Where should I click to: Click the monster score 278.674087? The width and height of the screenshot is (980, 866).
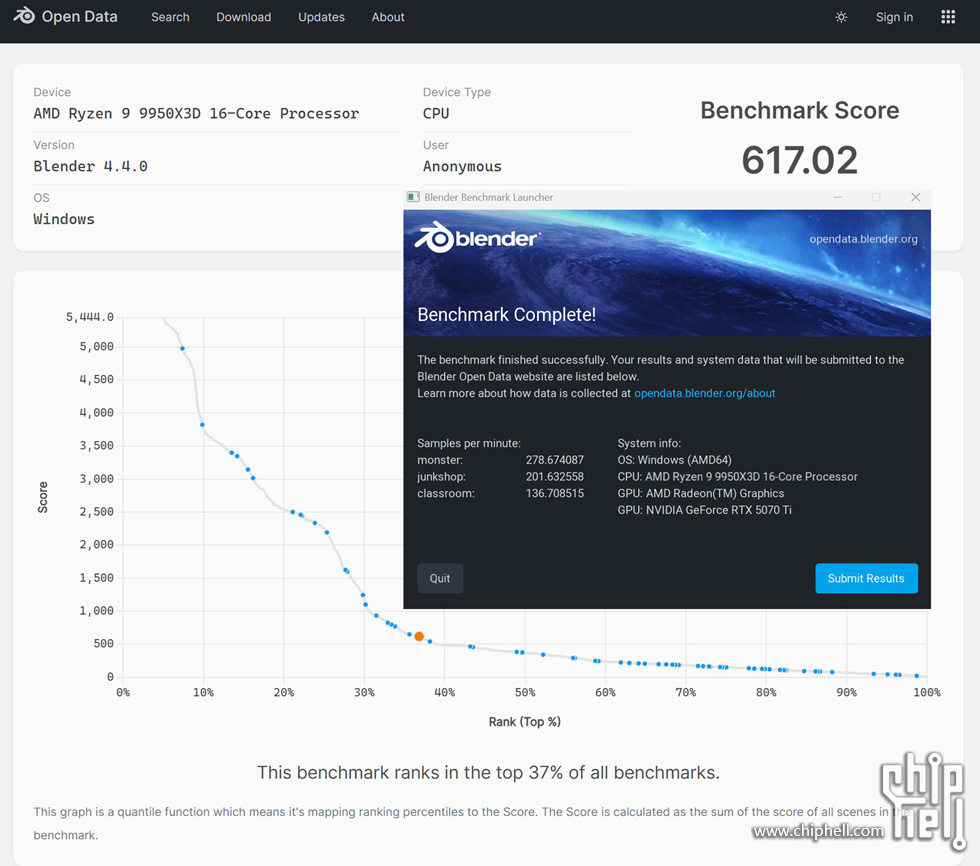[554, 459]
